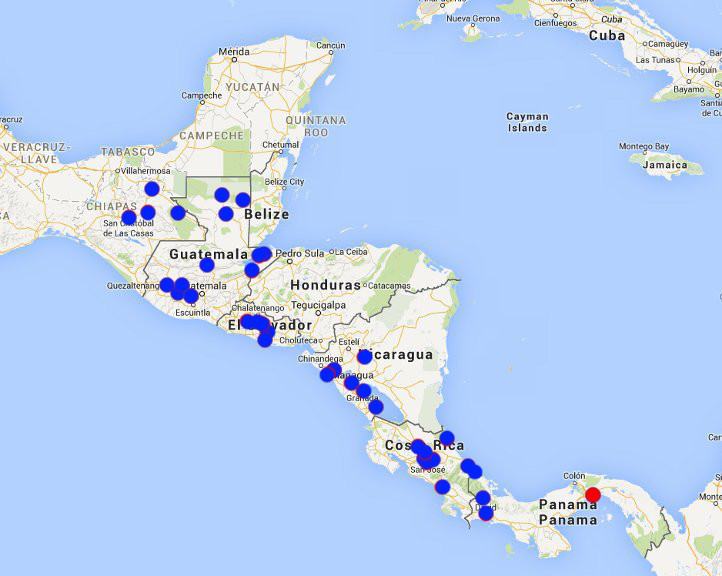
Task: Select the Cayman Islands label
Action: [527, 122]
